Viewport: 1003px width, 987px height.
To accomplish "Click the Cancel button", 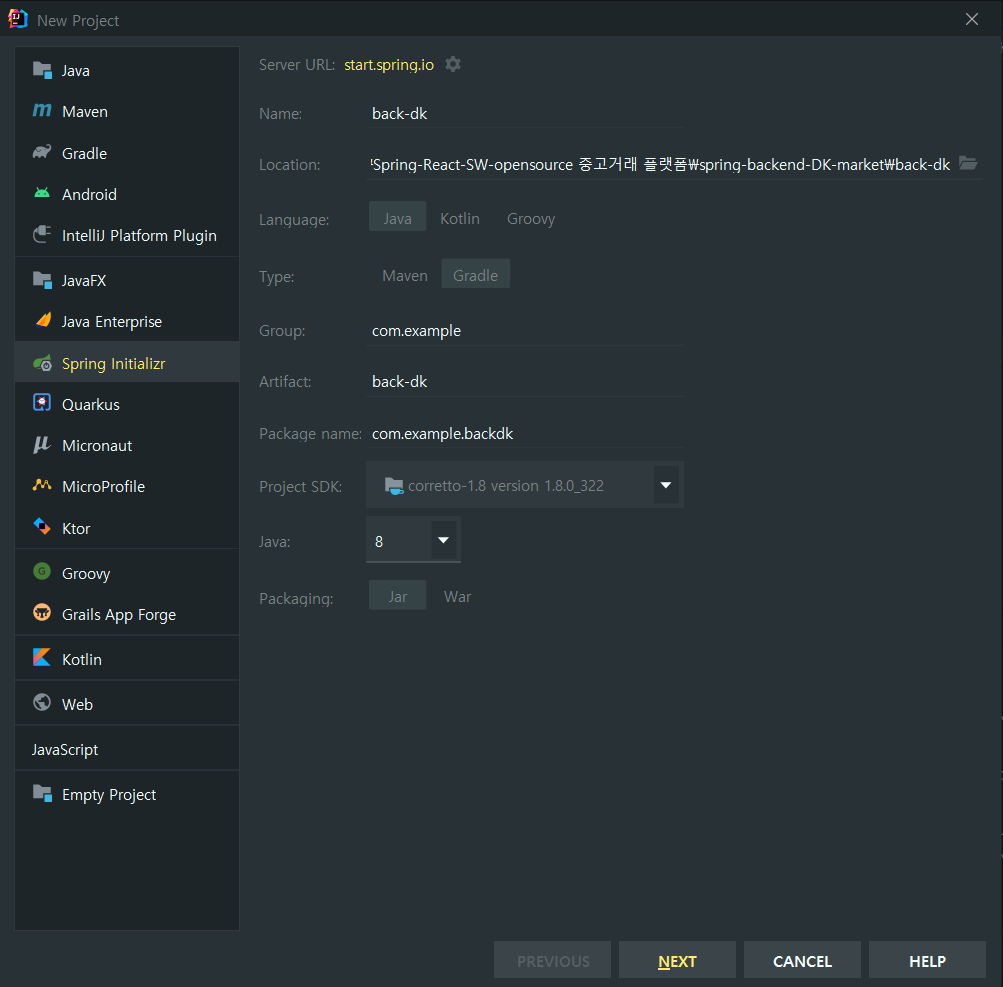I will 802,961.
